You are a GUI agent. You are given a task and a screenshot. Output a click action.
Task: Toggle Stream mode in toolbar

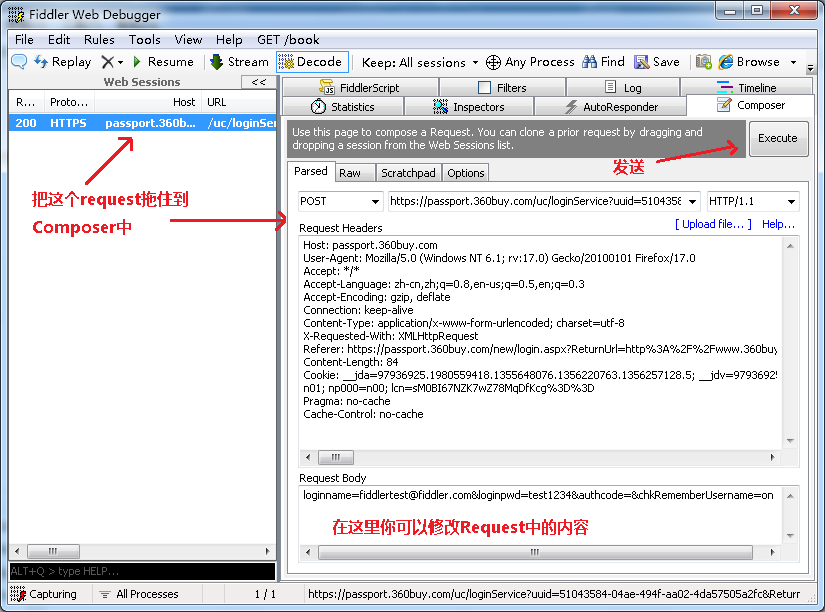tap(239, 62)
